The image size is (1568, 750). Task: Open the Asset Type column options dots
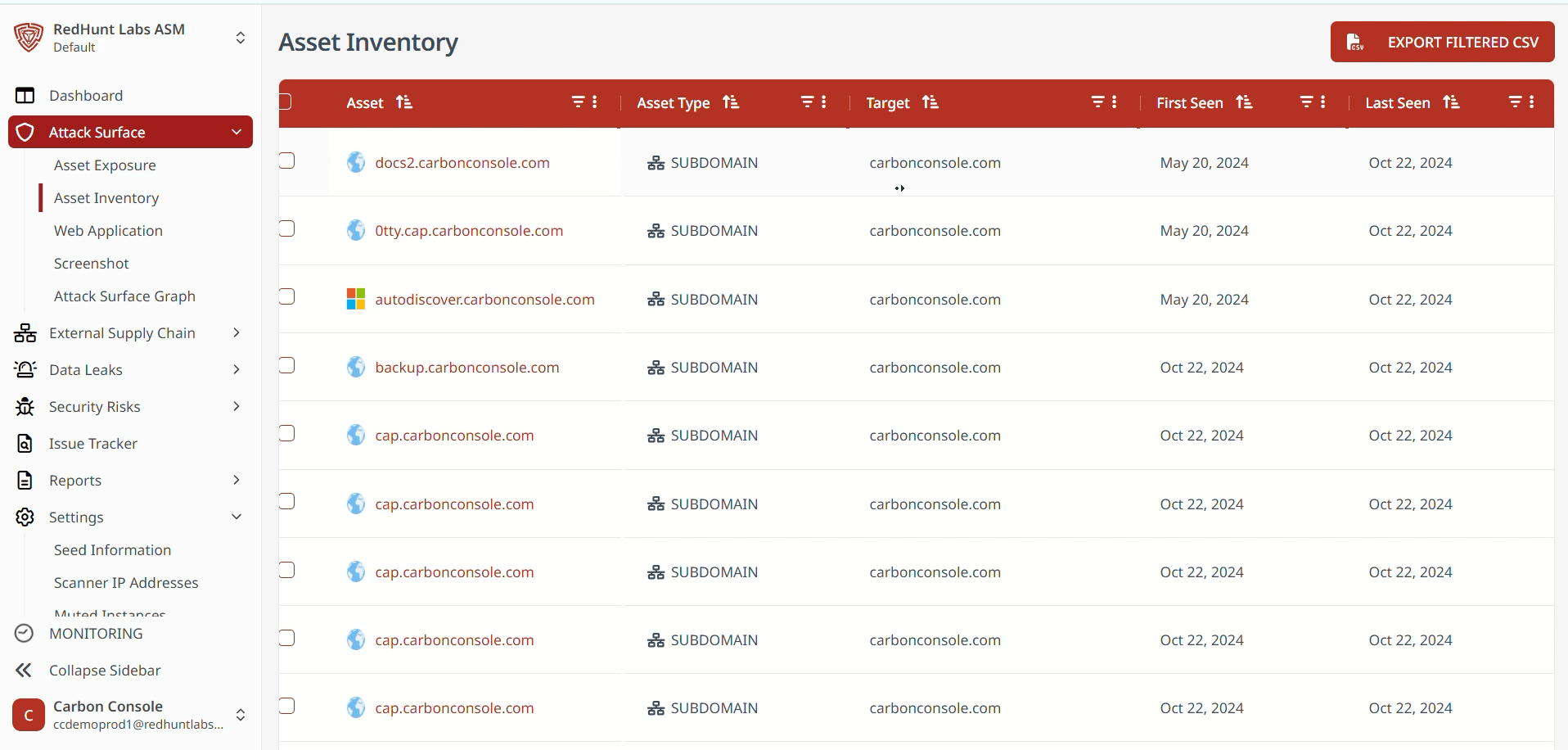(x=824, y=102)
